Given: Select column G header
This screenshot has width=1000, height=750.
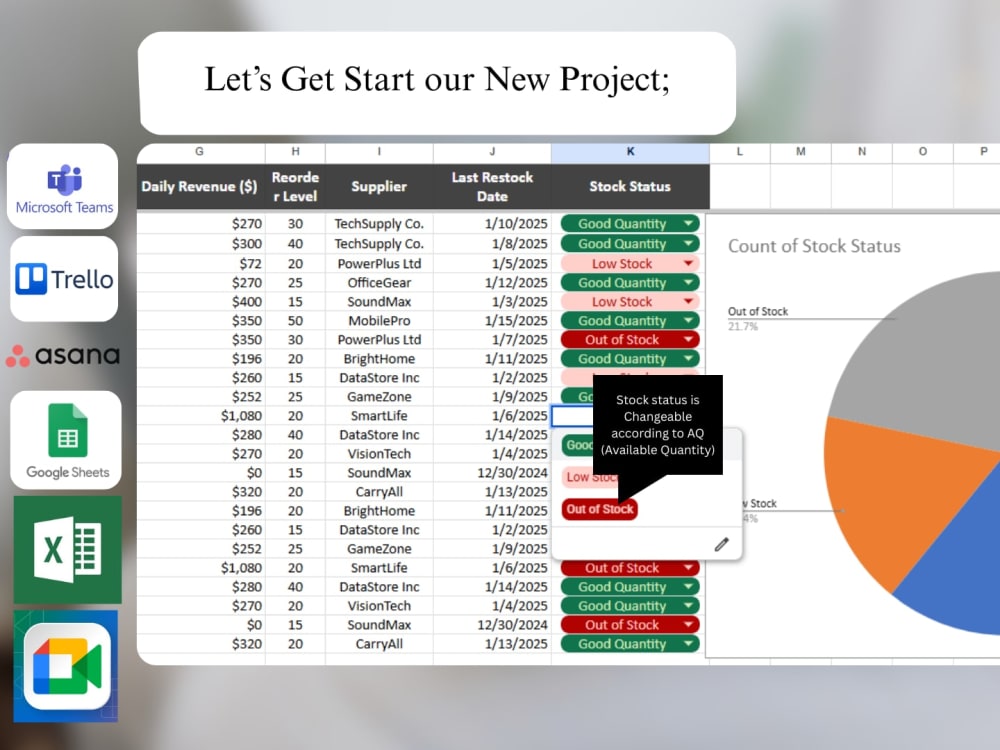Looking at the screenshot, I should point(200,152).
